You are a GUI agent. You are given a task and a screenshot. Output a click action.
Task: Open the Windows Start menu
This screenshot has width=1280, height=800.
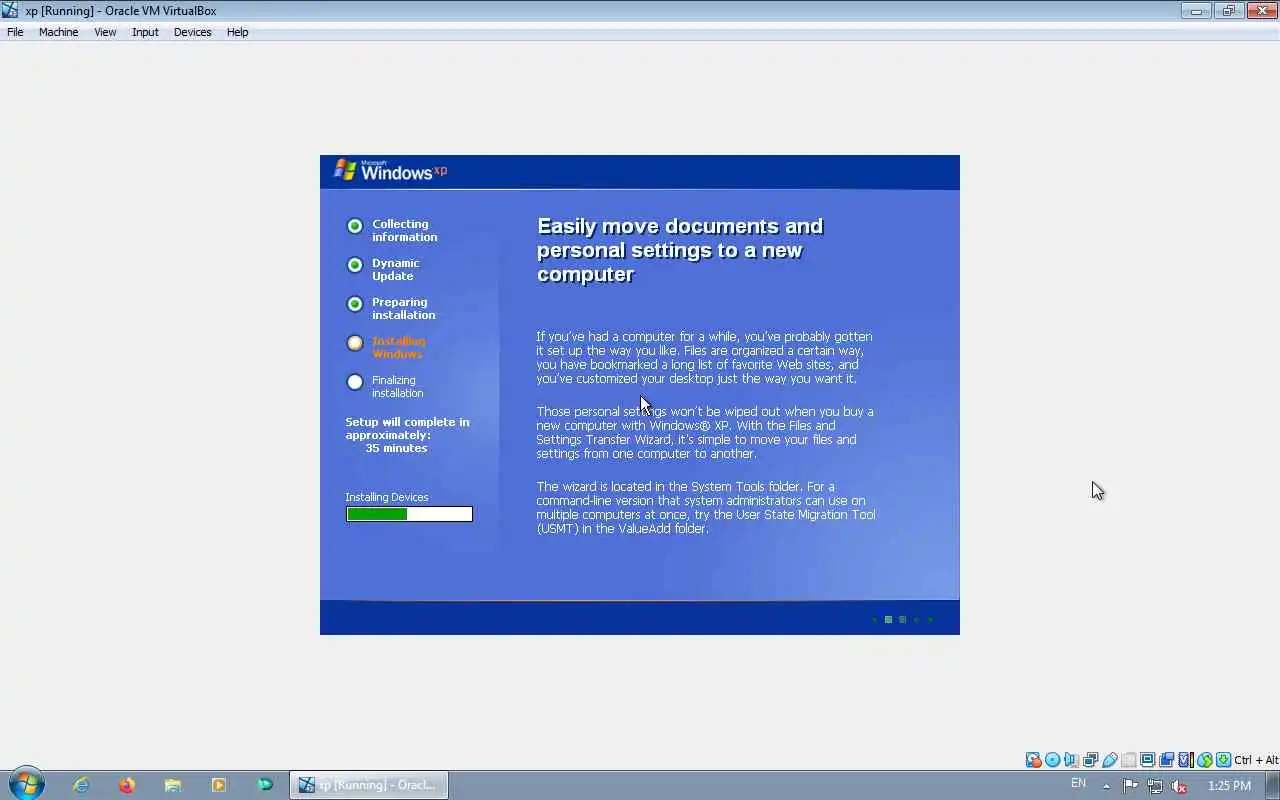[x=26, y=784]
